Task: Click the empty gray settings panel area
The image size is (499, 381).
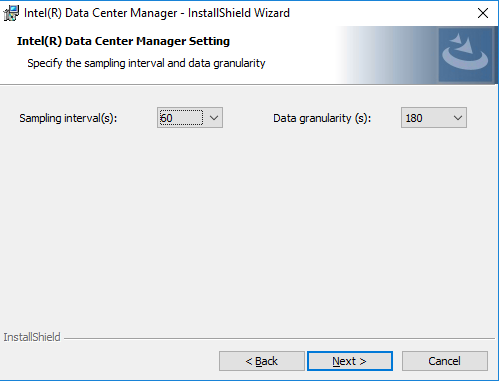Action: click(x=249, y=227)
